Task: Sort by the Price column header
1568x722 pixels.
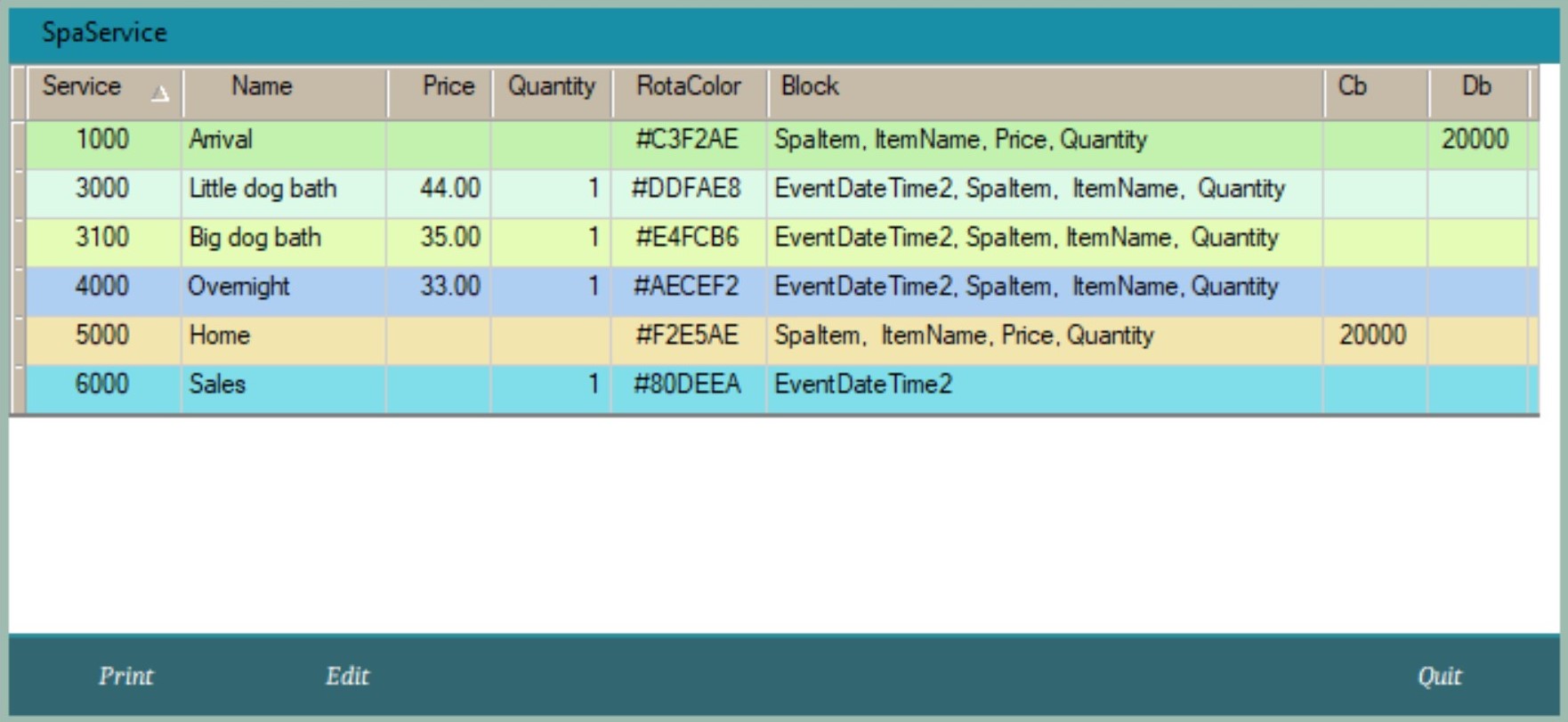Action: point(448,86)
